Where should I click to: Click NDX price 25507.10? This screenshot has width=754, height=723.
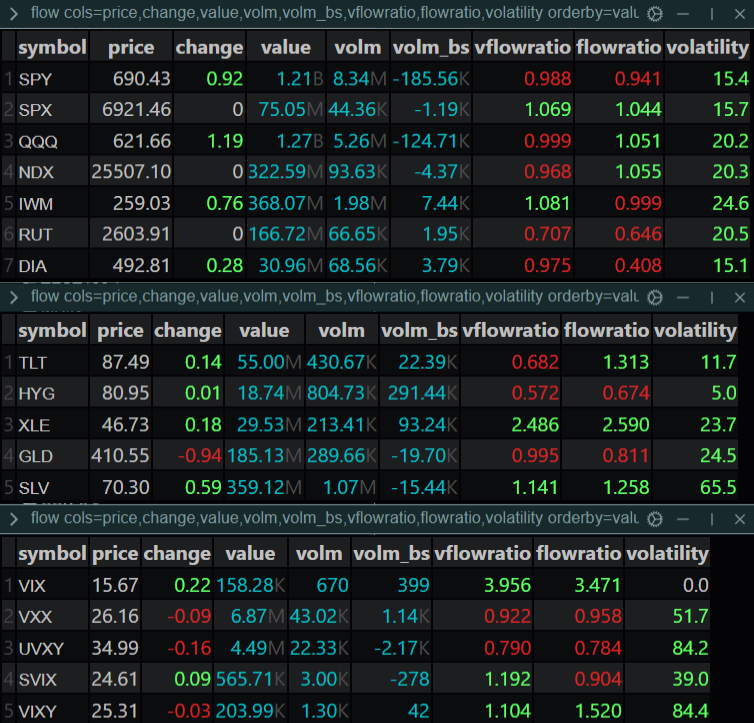click(x=131, y=172)
